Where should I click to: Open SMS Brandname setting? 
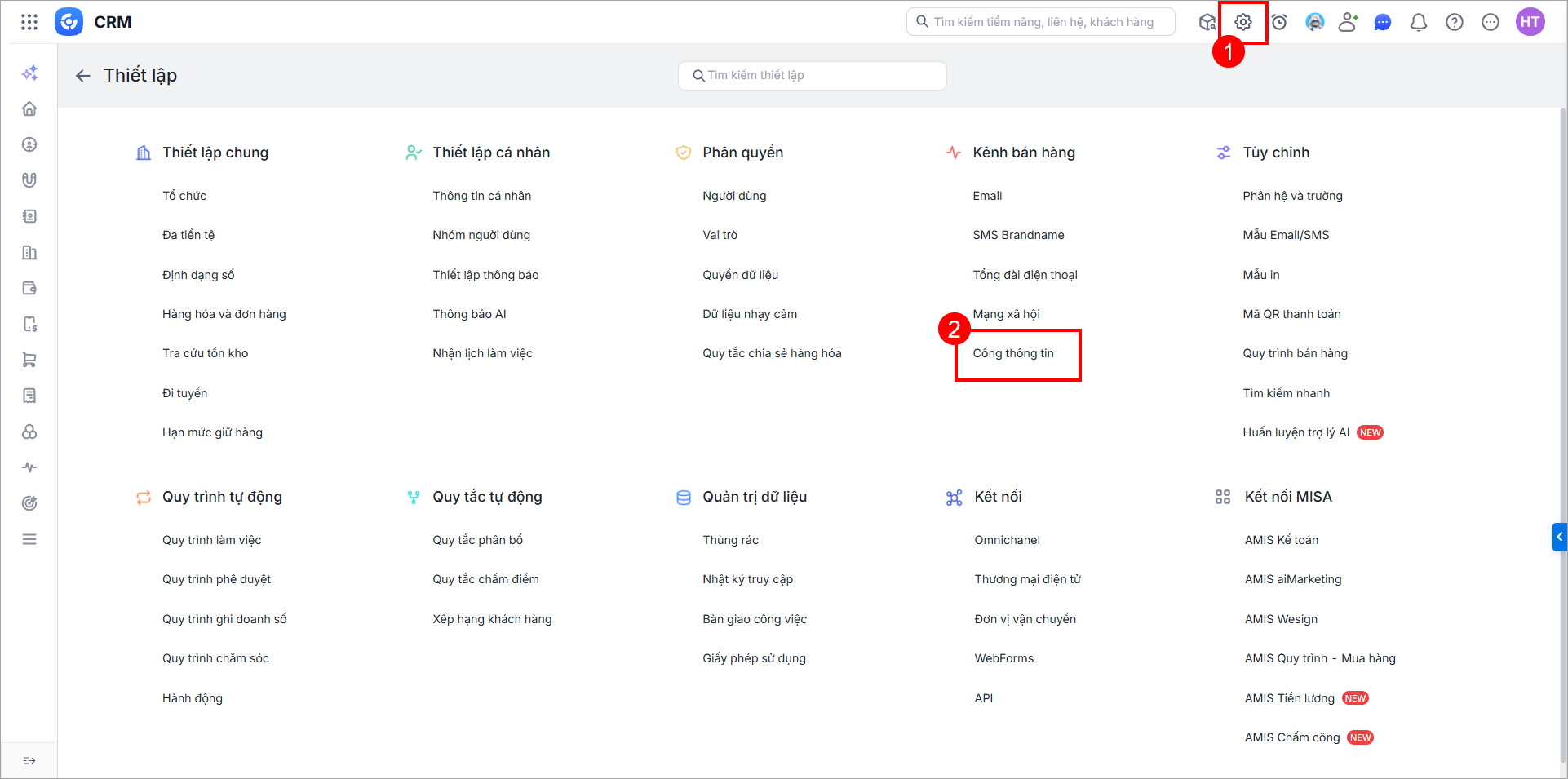(x=1018, y=235)
